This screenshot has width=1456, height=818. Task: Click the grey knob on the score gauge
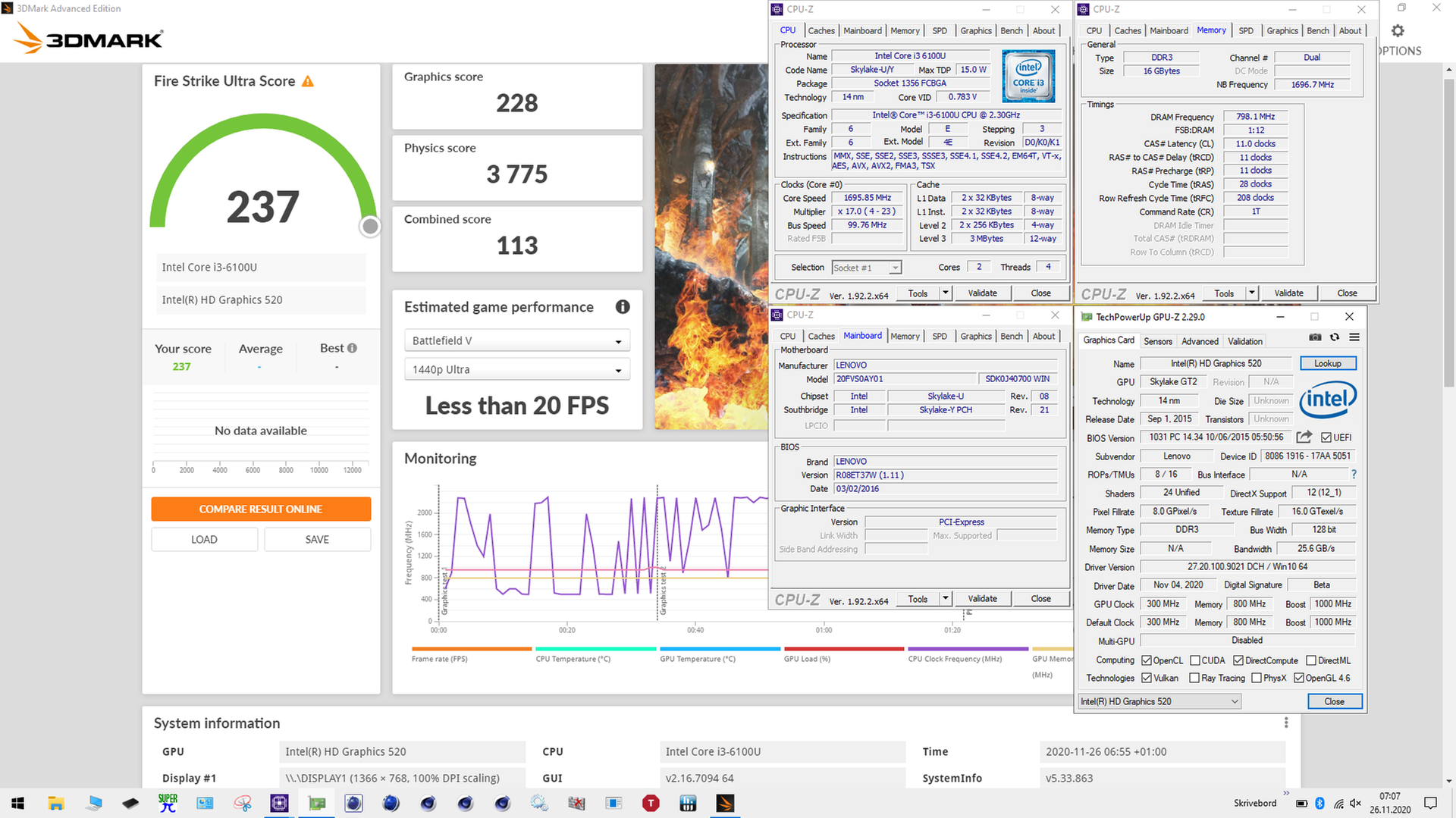pyautogui.click(x=370, y=226)
